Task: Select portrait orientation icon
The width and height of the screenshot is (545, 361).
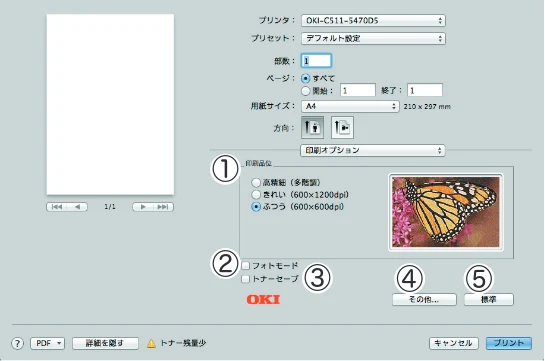Action: click(x=313, y=128)
